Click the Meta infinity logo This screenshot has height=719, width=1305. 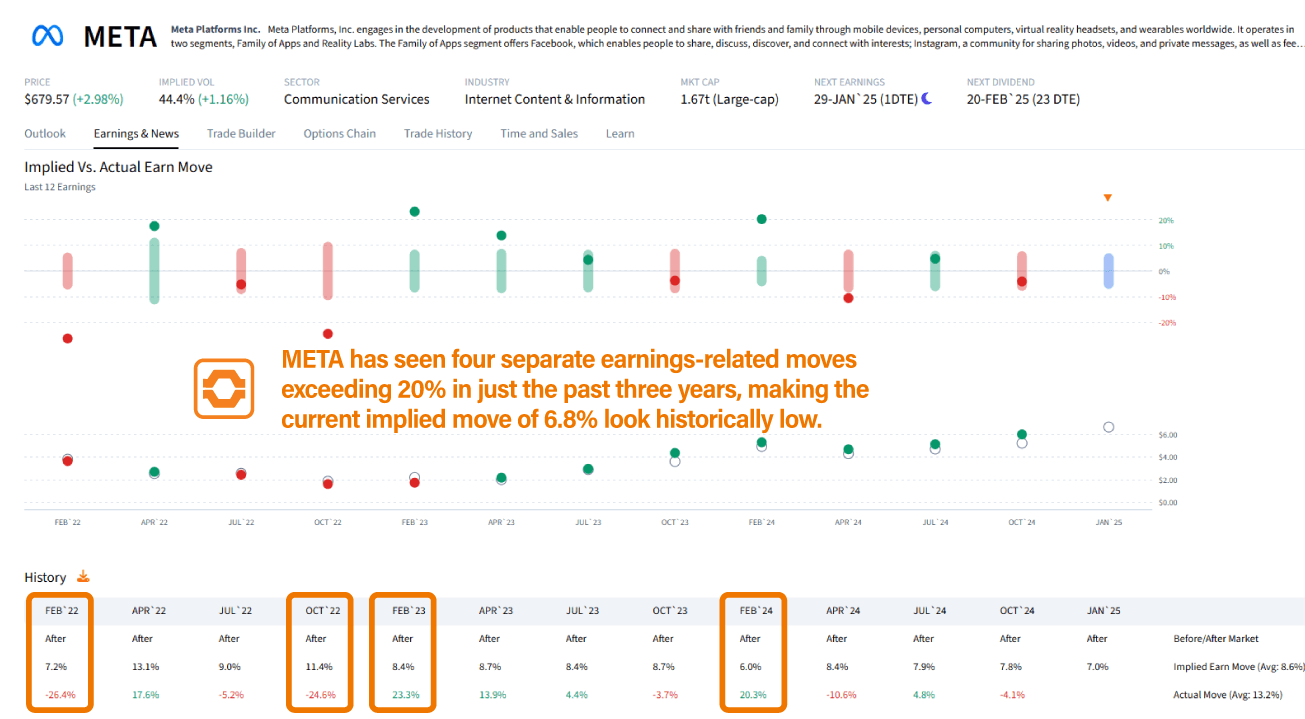pyautogui.click(x=47, y=37)
